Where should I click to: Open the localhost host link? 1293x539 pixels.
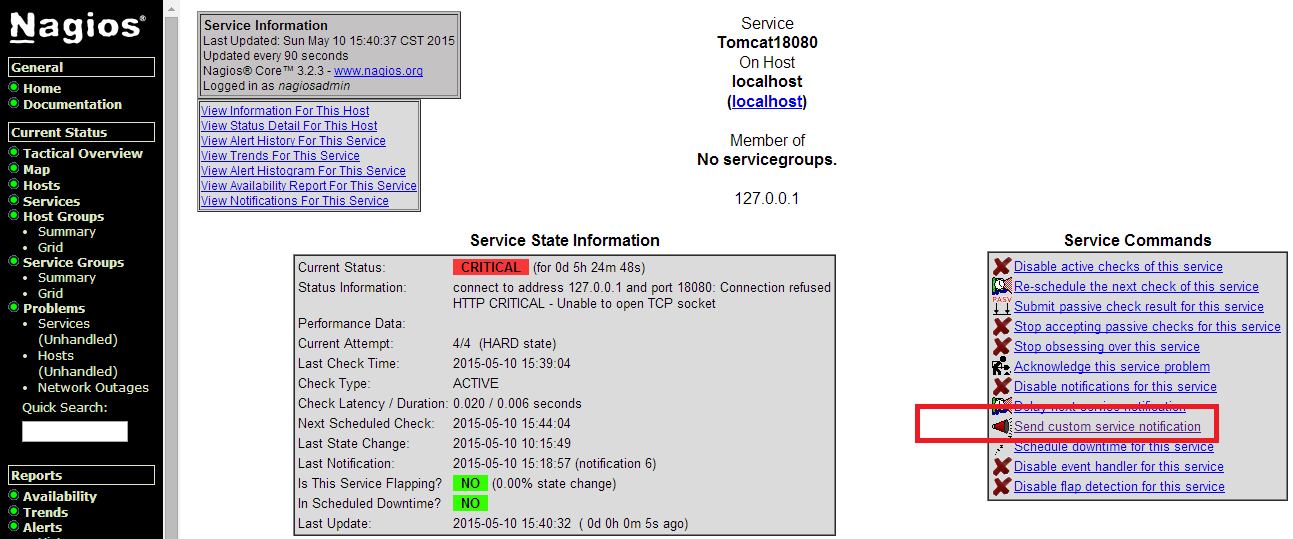point(767,101)
